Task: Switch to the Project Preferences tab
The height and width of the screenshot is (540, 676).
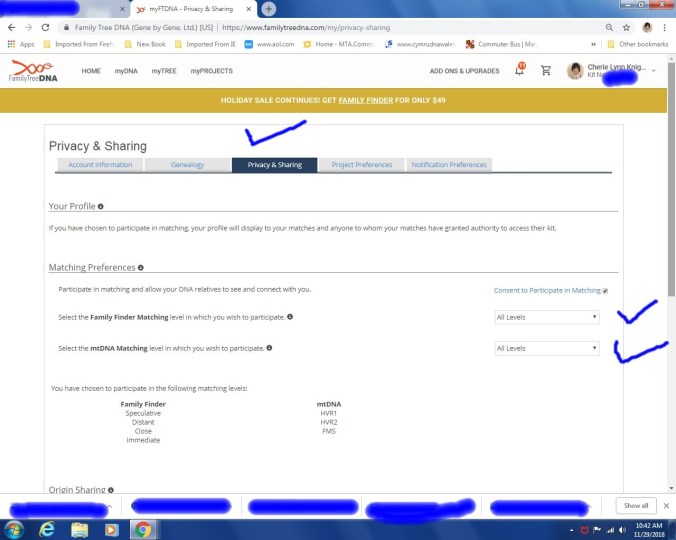Action: 360,165
